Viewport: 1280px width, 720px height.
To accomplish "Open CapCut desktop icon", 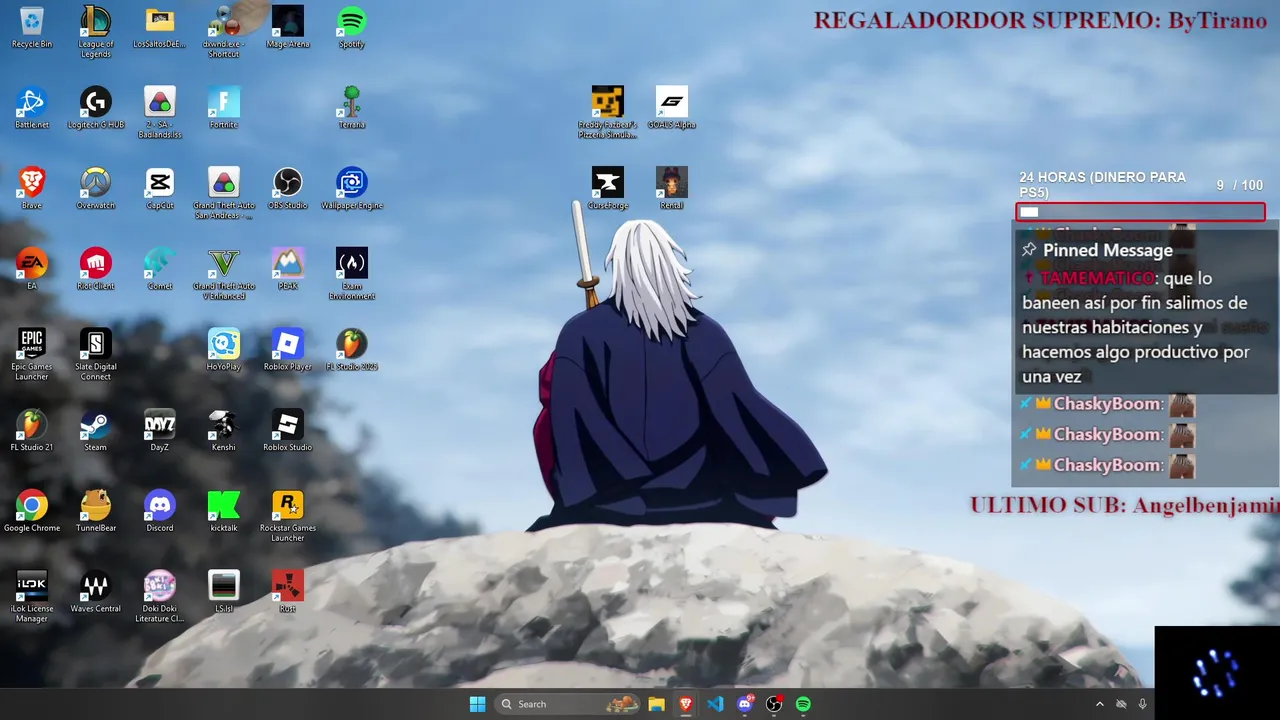I will (x=160, y=189).
